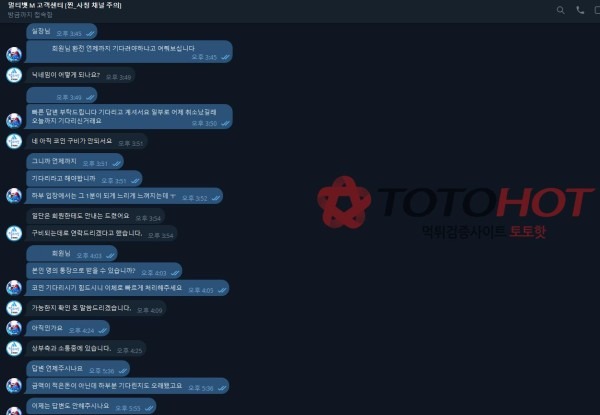
Task: Click the sender avatar beside the 3:45 message
Action: 14,55
